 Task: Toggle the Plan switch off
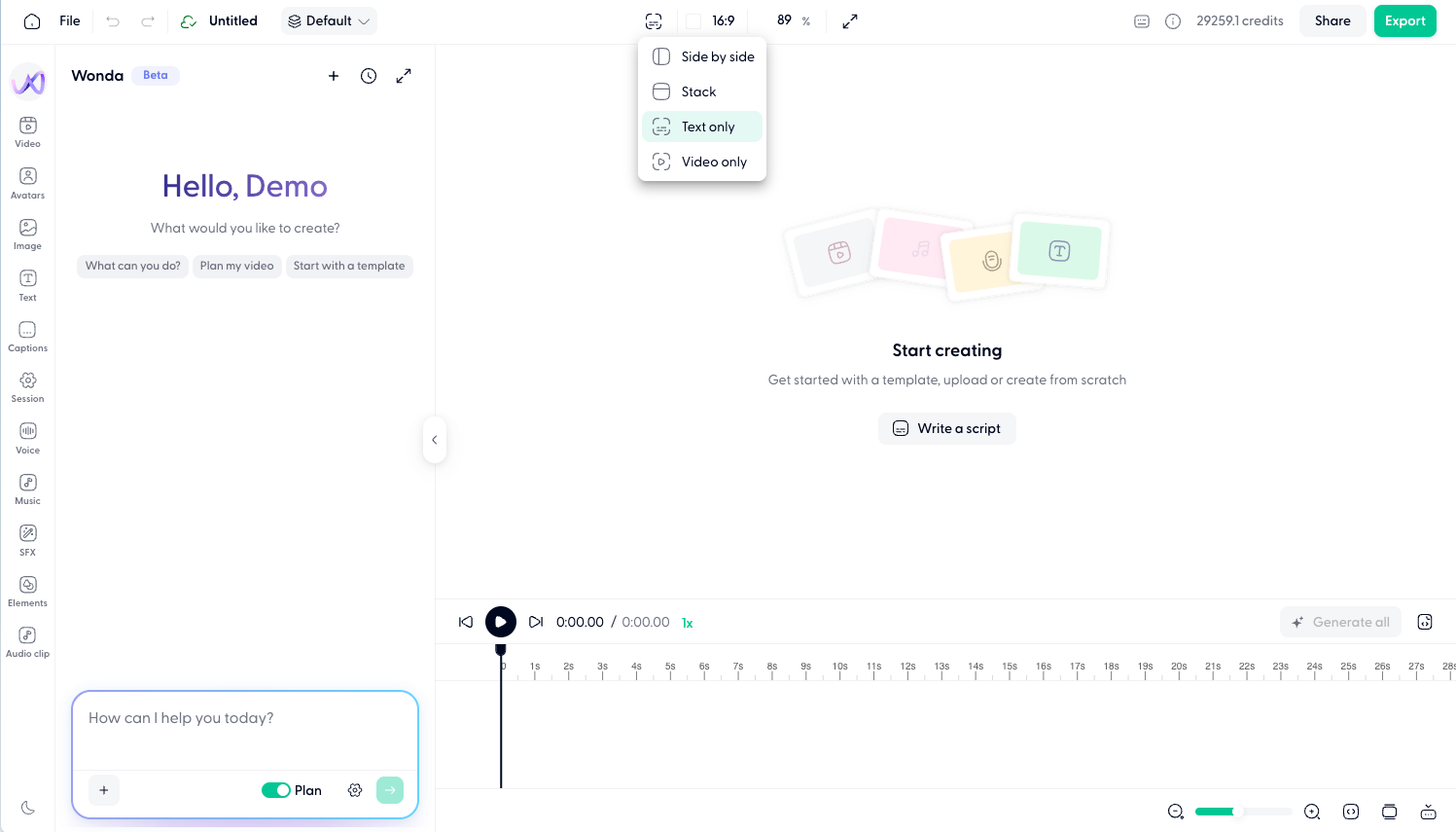click(x=276, y=790)
